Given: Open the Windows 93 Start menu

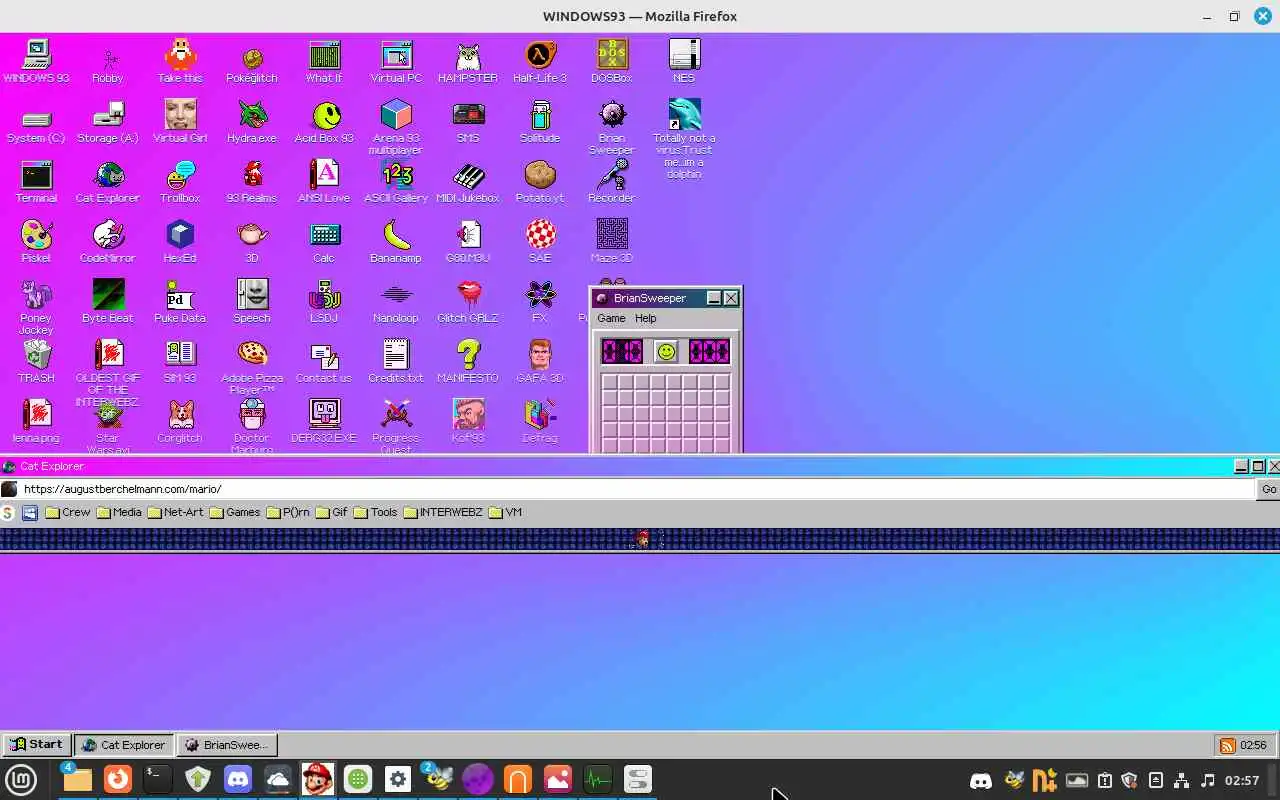Looking at the screenshot, I should point(36,744).
